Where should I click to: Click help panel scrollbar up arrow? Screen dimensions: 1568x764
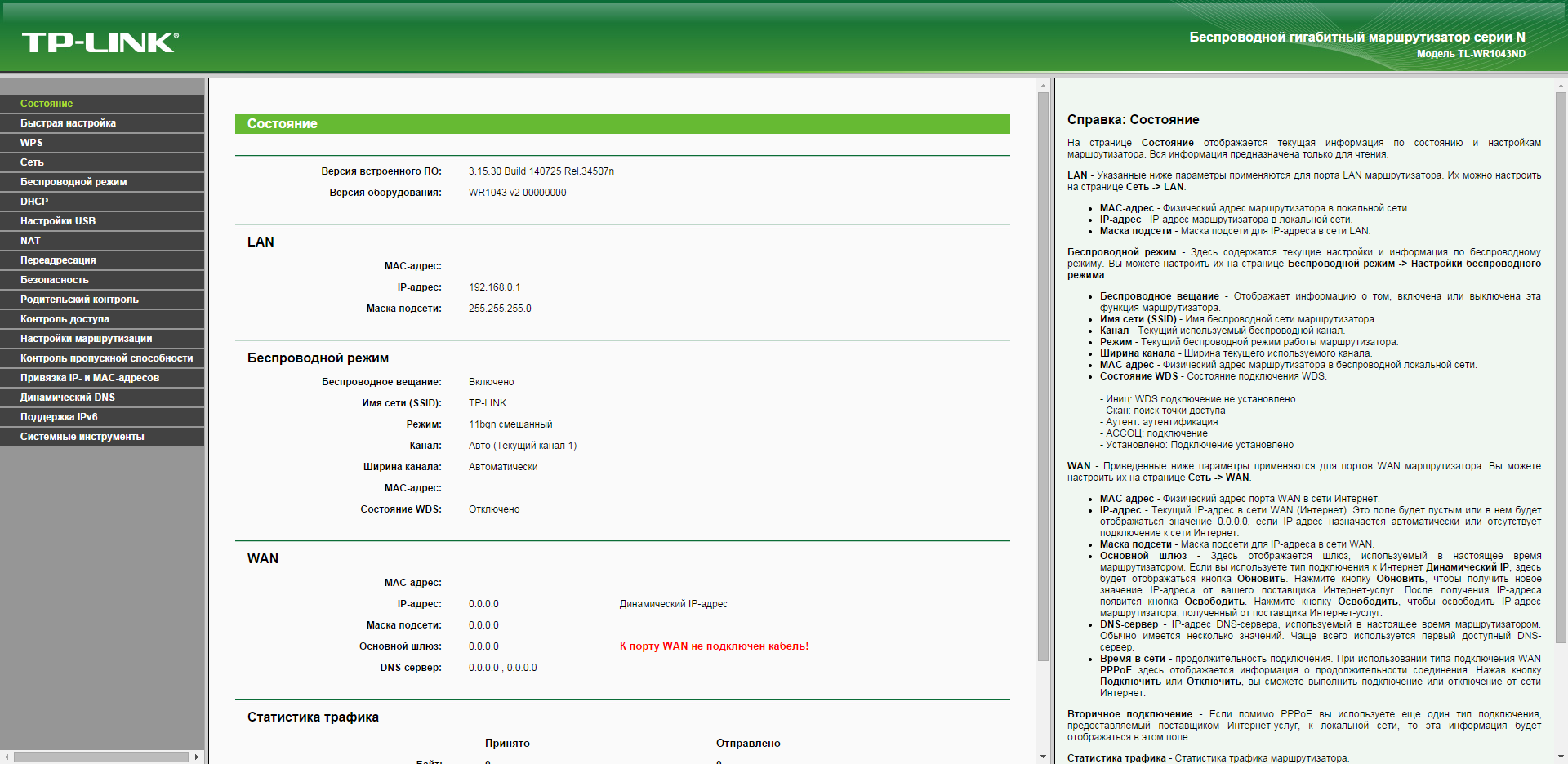[1561, 85]
